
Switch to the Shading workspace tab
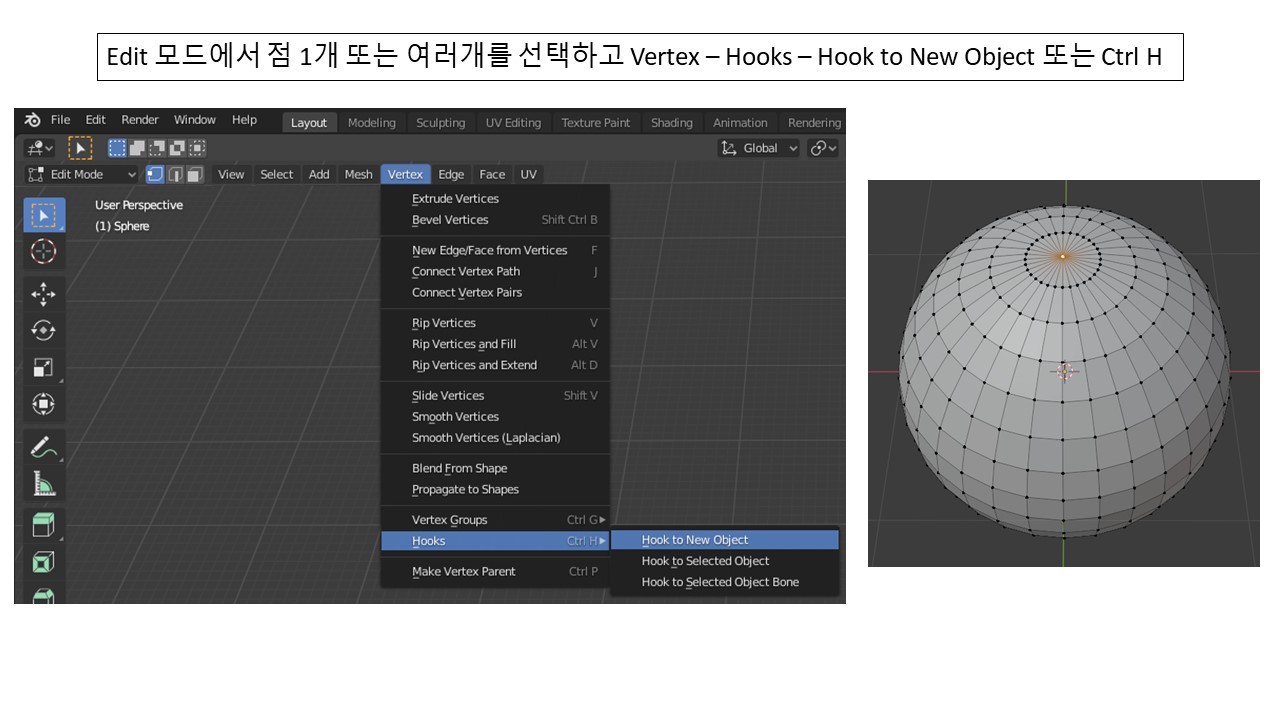click(671, 123)
